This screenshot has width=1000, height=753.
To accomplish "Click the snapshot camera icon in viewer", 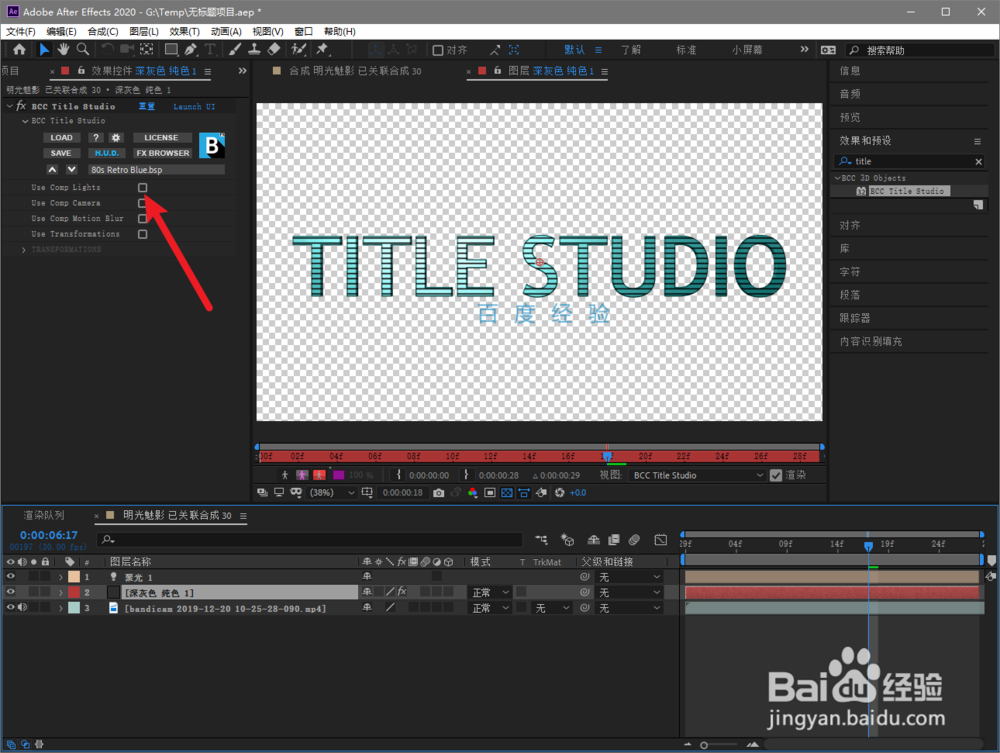I will [x=438, y=493].
